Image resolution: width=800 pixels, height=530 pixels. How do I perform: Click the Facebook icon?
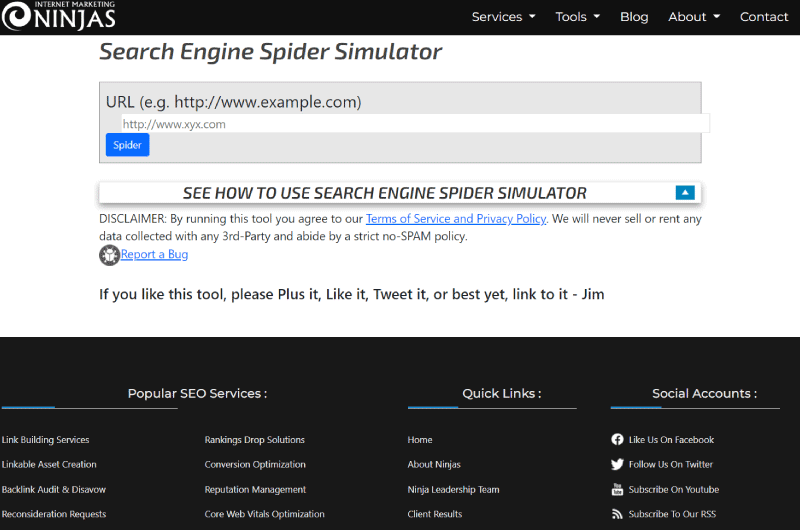pos(617,439)
